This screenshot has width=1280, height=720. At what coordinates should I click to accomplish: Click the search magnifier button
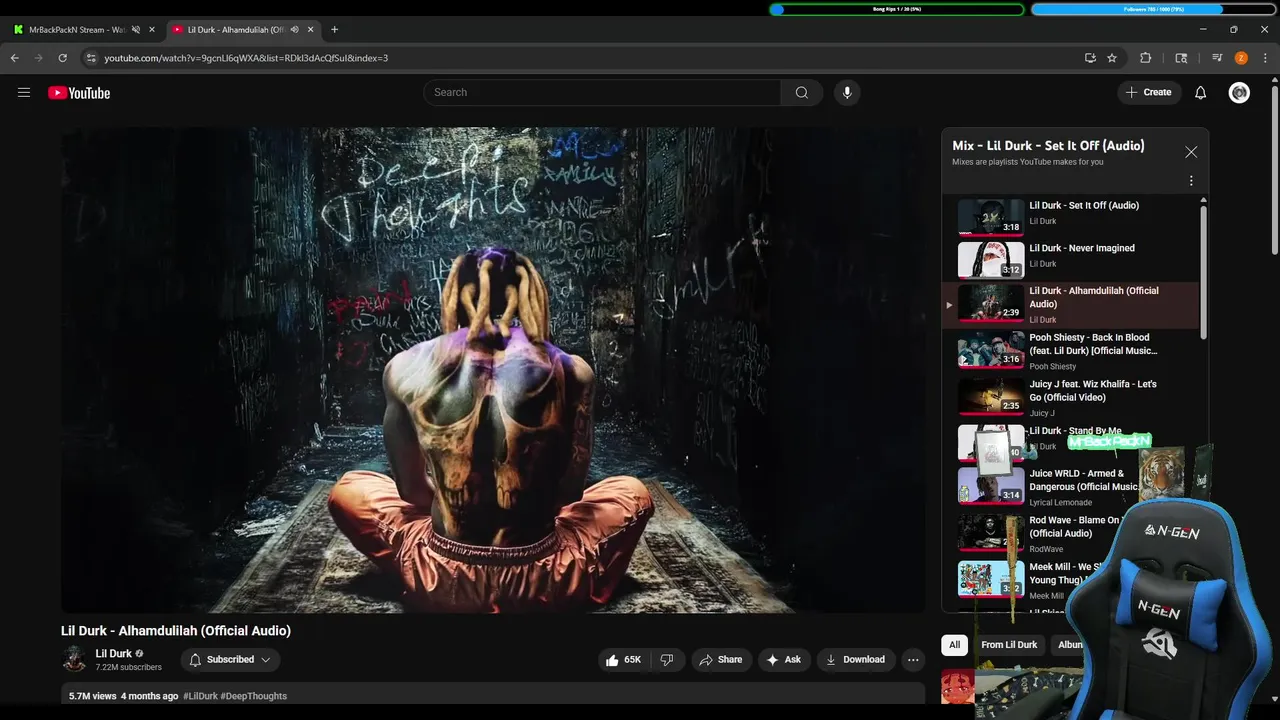pyautogui.click(x=802, y=92)
